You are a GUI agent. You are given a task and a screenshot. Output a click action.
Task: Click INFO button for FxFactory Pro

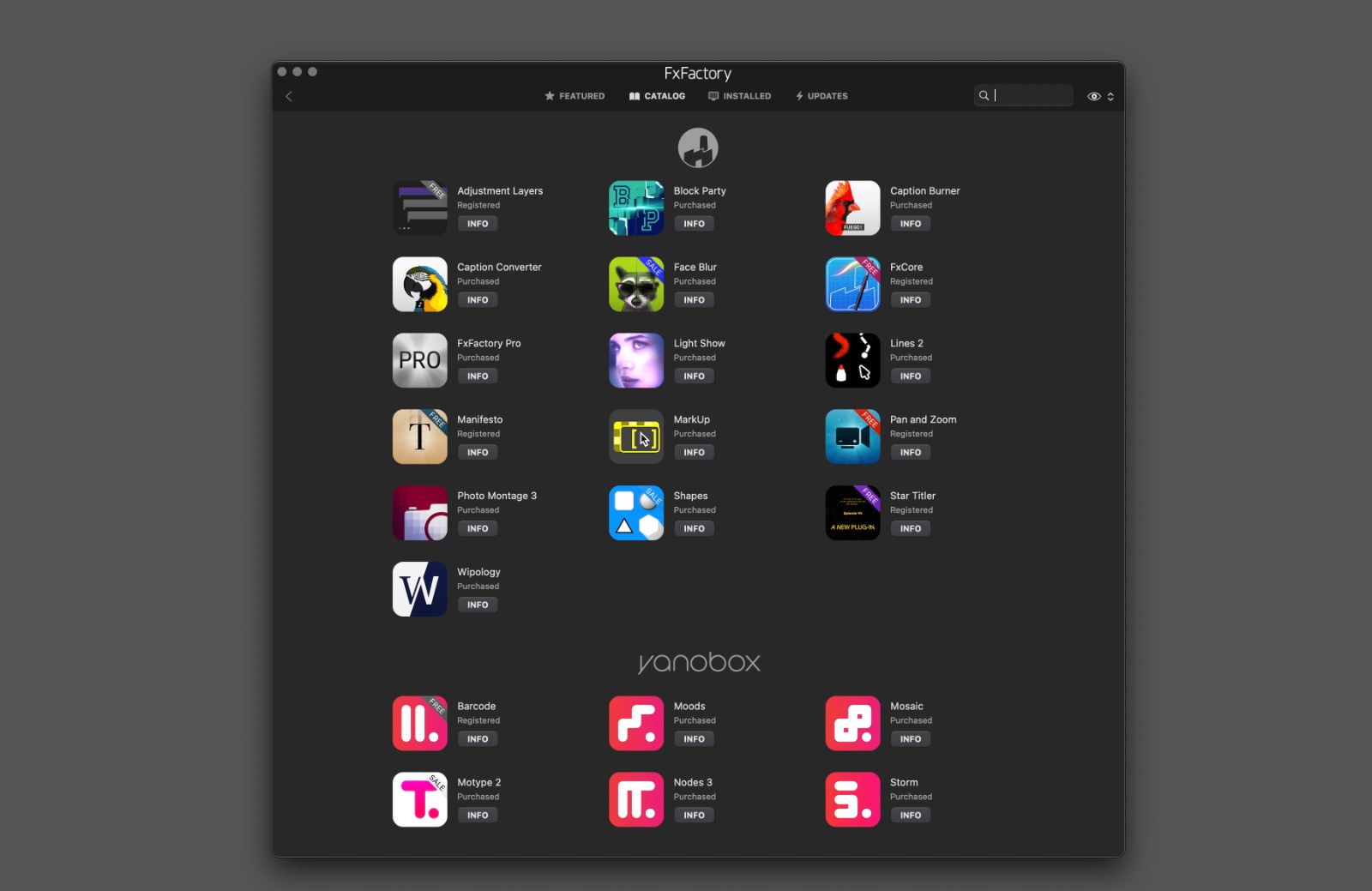(x=478, y=376)
